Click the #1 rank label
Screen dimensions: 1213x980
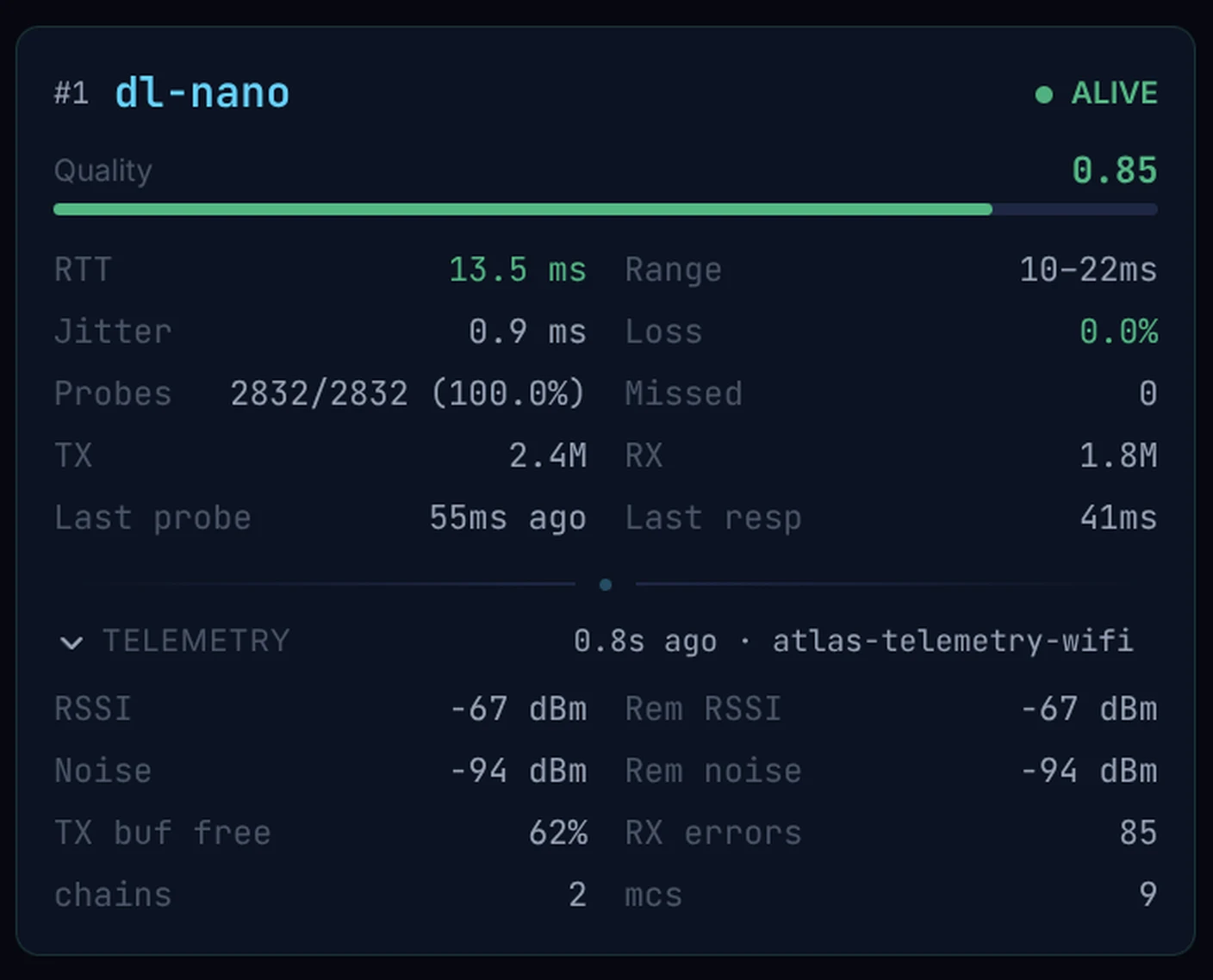click(x=71, y=93)
